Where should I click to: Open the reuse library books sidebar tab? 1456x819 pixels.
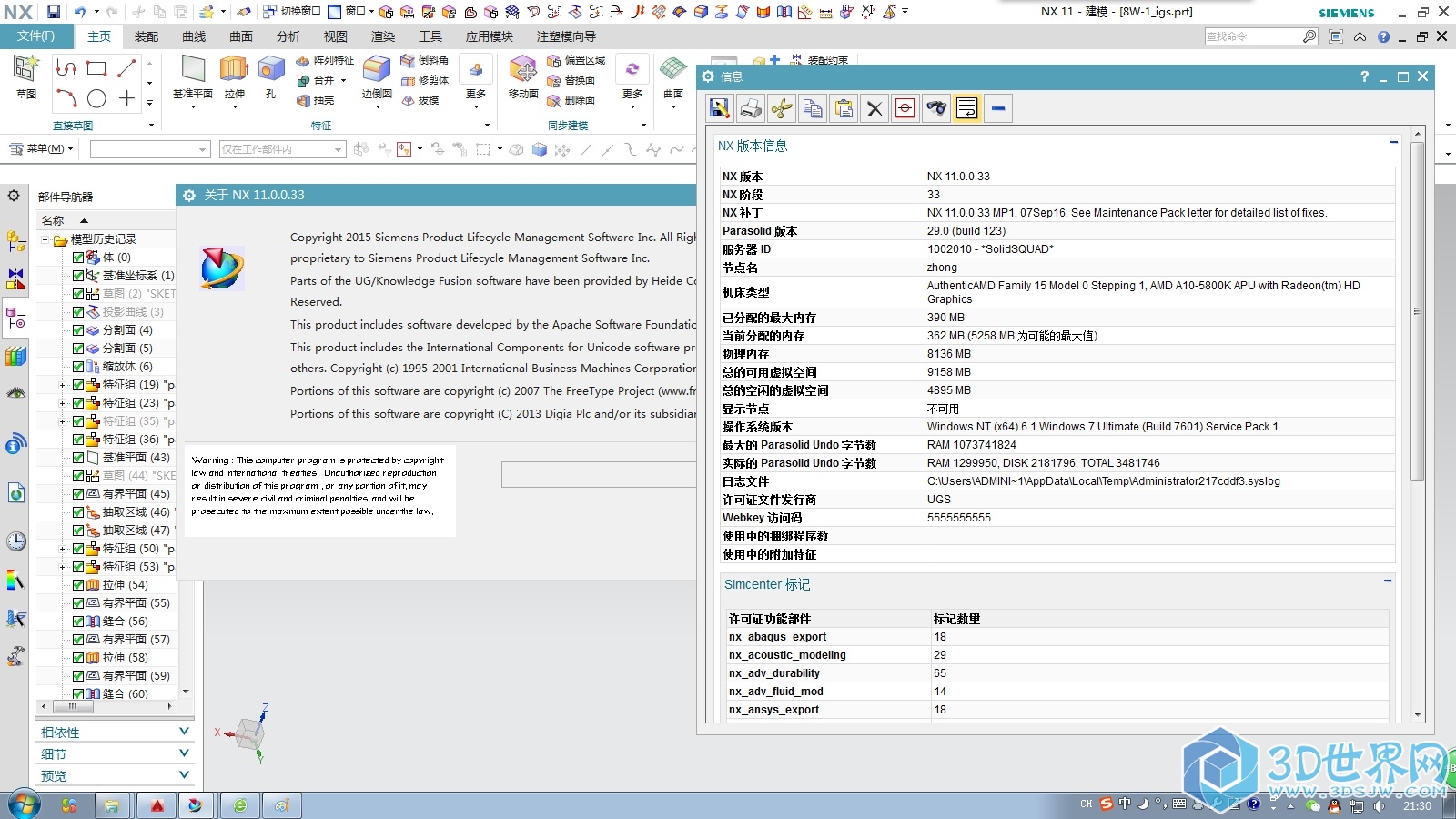click(x=16, y=356)
